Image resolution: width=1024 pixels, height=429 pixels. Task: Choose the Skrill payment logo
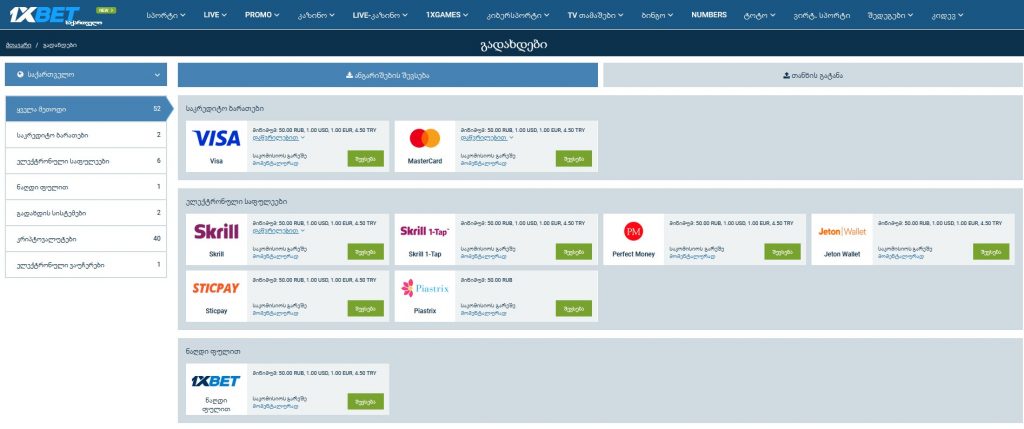216,232
